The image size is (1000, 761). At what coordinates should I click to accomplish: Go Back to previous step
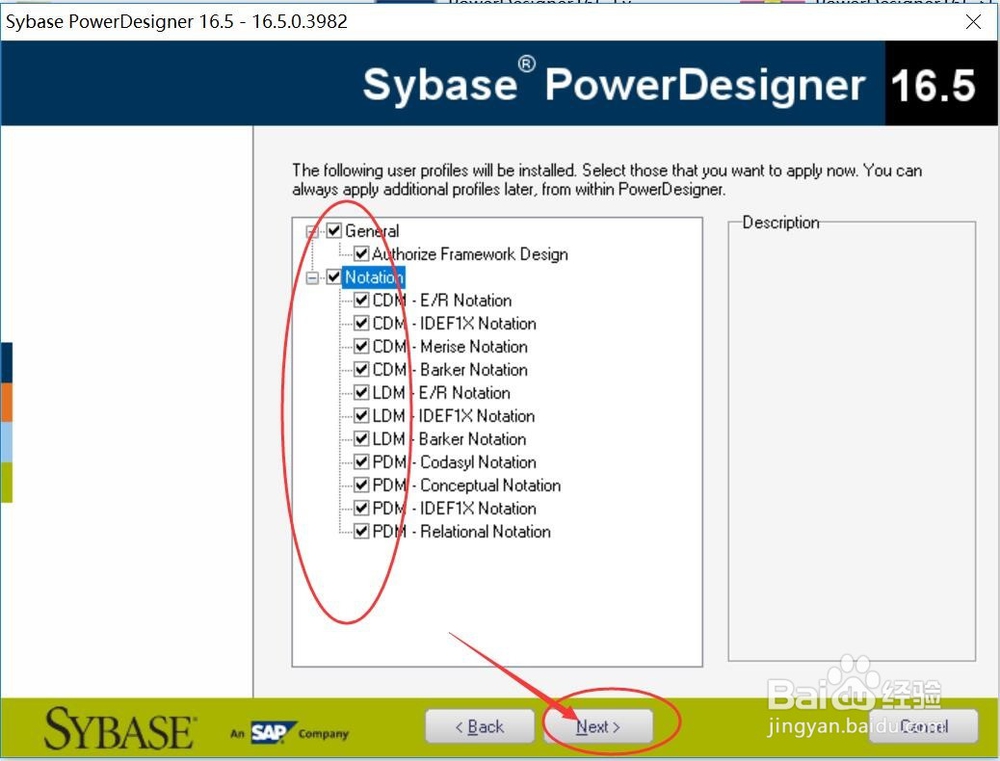point(480,727)
